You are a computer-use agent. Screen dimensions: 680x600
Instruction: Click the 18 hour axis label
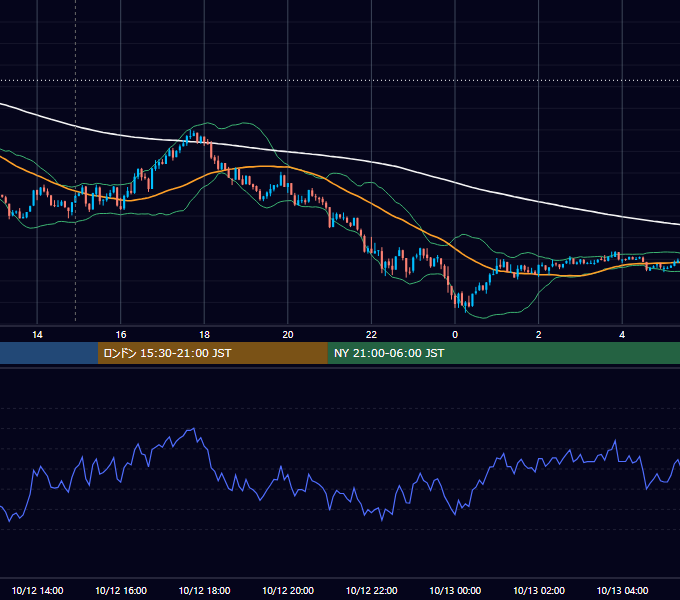[204, 335]
